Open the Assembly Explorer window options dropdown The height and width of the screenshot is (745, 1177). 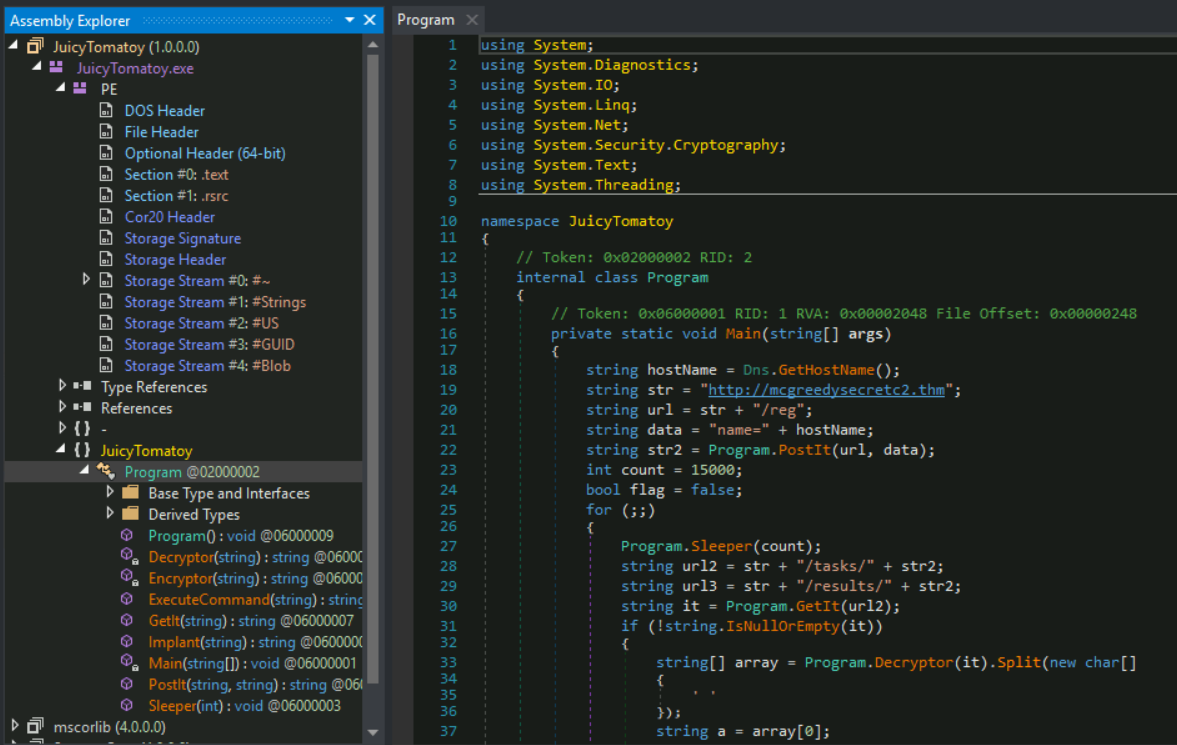click(349, 20)
